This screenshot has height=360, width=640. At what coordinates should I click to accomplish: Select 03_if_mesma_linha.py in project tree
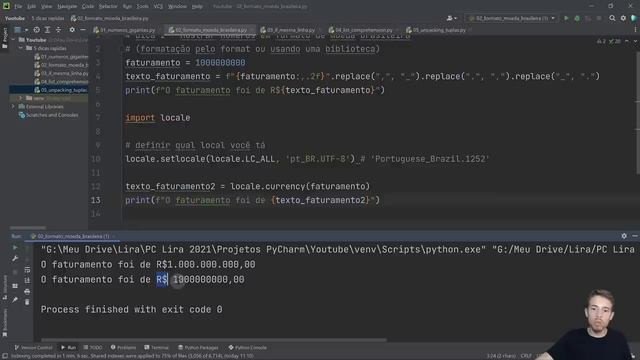tap(61, 73)
